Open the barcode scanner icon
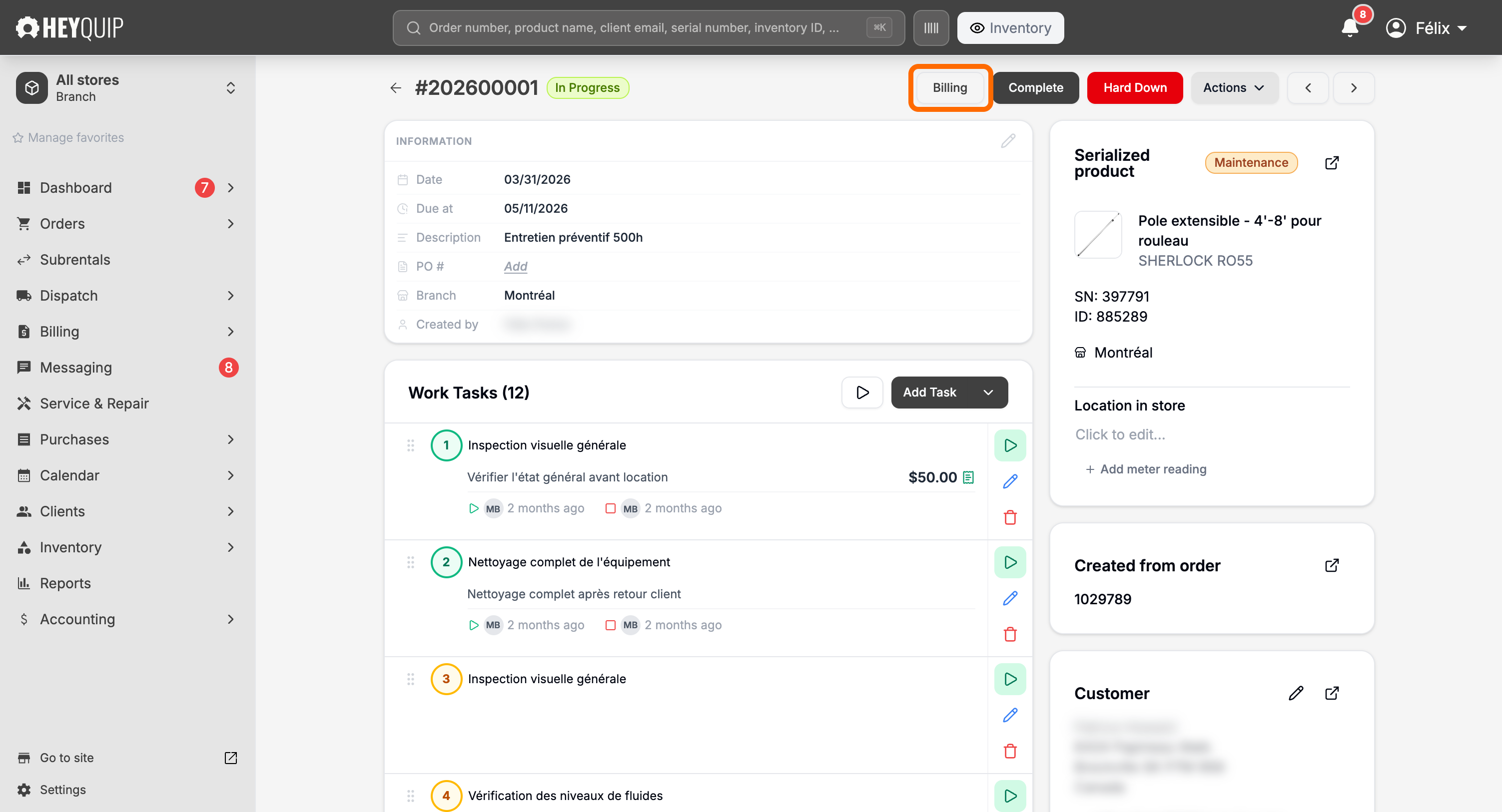The width and height of the screenshot is (1502, 812). [x=930, y=28]
